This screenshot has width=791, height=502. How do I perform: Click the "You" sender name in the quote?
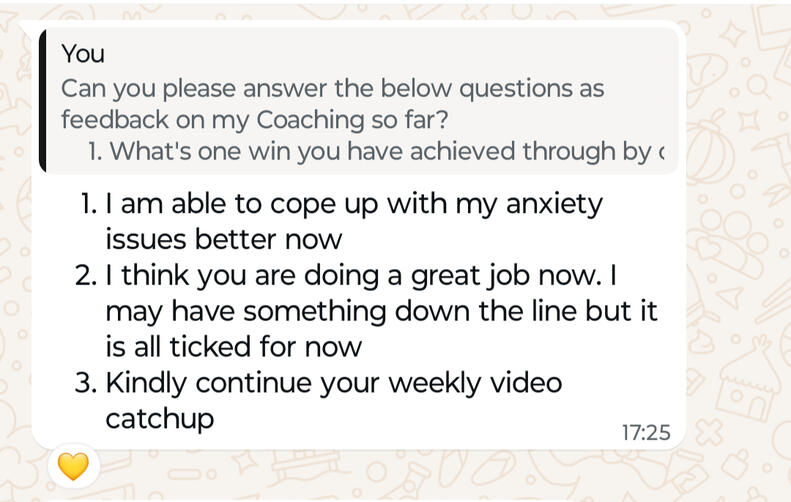click(x=83, y=53)
